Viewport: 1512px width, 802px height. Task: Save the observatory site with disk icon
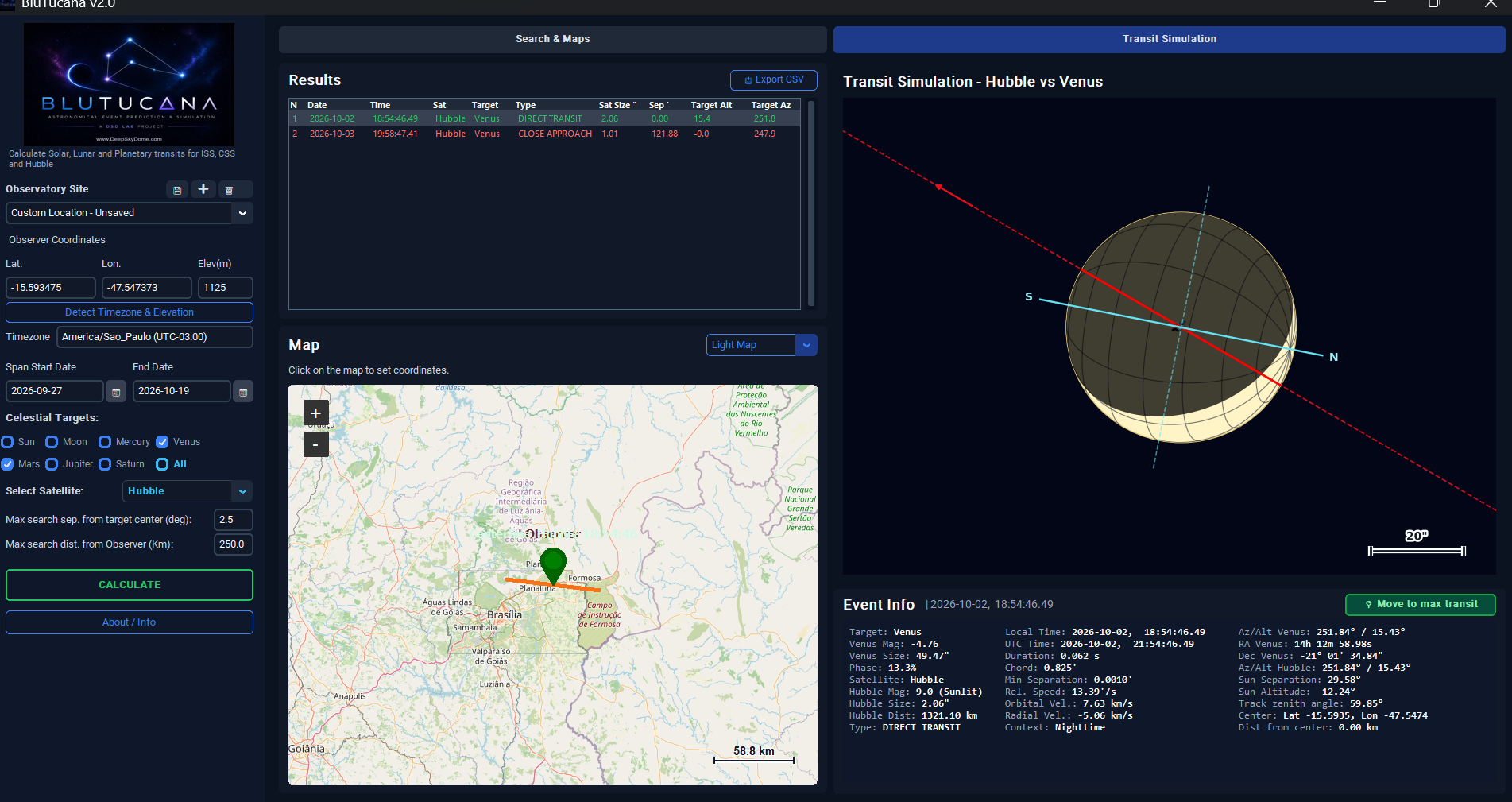177,190
